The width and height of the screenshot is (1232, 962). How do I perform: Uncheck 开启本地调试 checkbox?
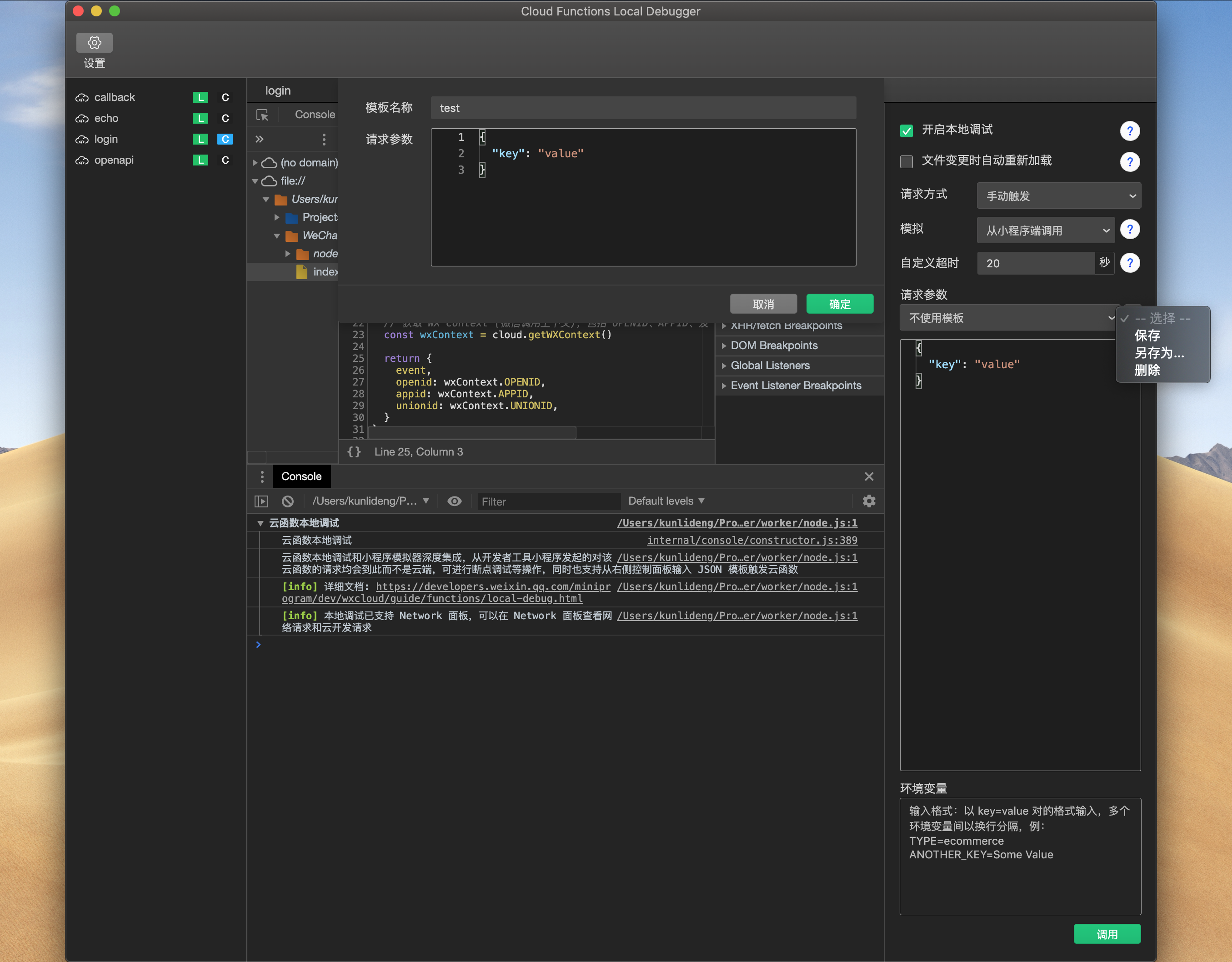(x=906, y=130)
